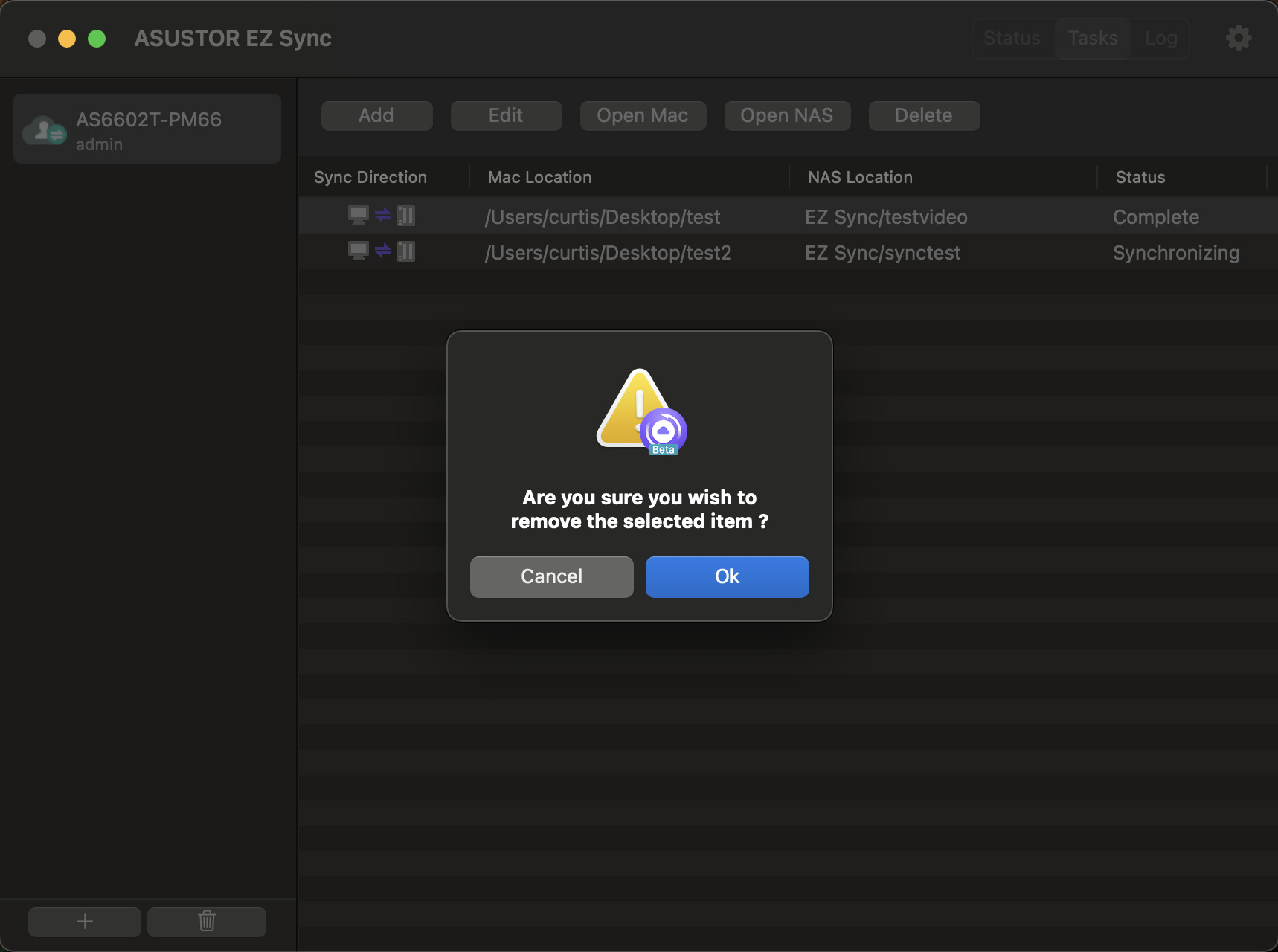Image resolution: width=1278 pixels, height=952 pixels.
Task: Cancel the remove item dialog
Action: [x=552, y=576]
